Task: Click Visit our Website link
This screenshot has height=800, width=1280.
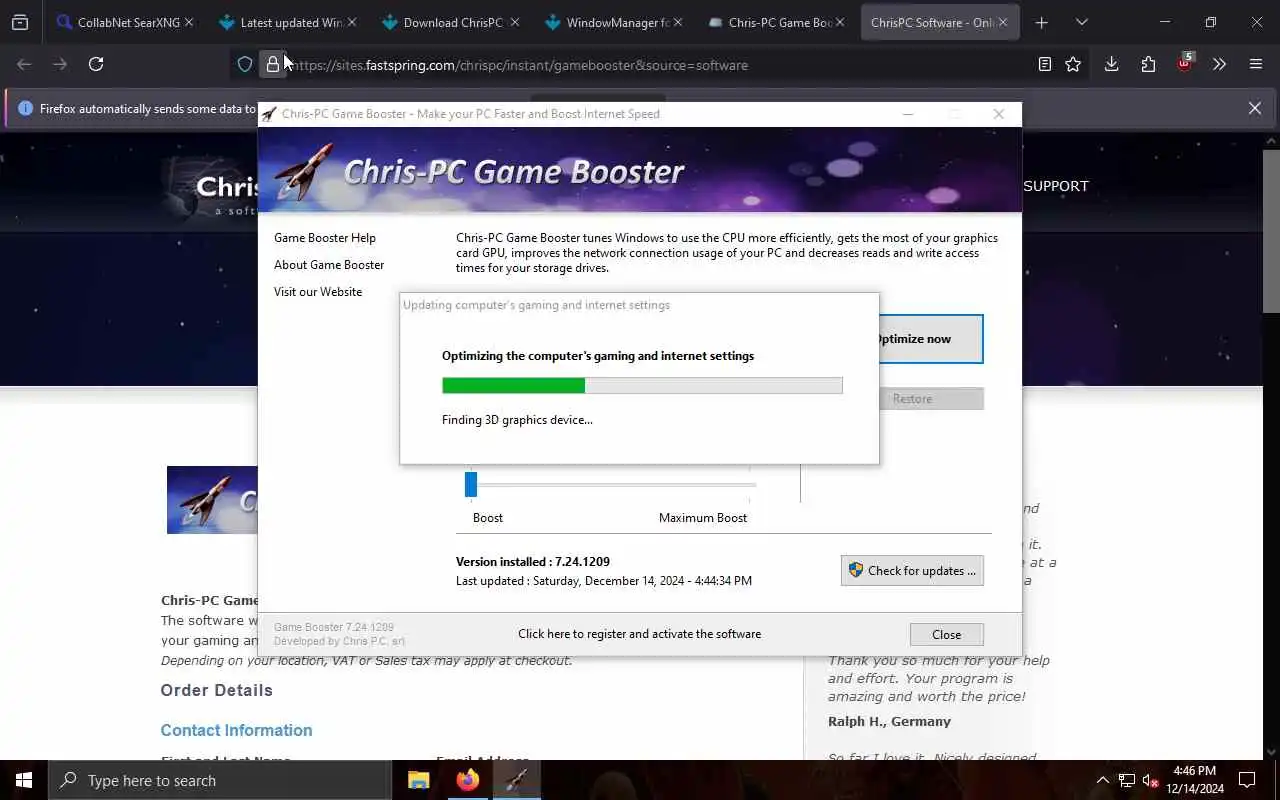Action: [x=318, y=292]
